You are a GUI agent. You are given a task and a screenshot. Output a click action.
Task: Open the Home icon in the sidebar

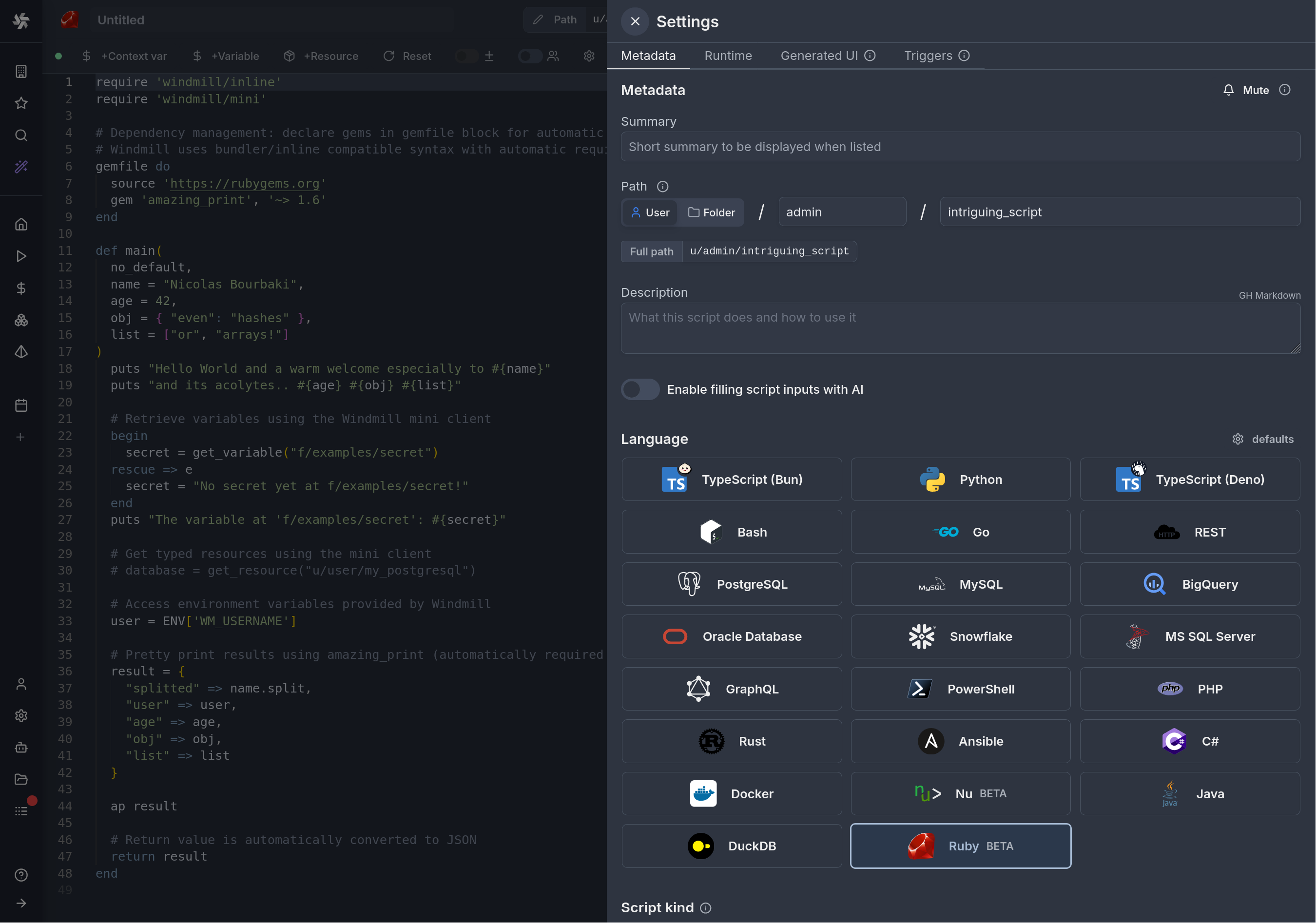[x=21, y=224]
